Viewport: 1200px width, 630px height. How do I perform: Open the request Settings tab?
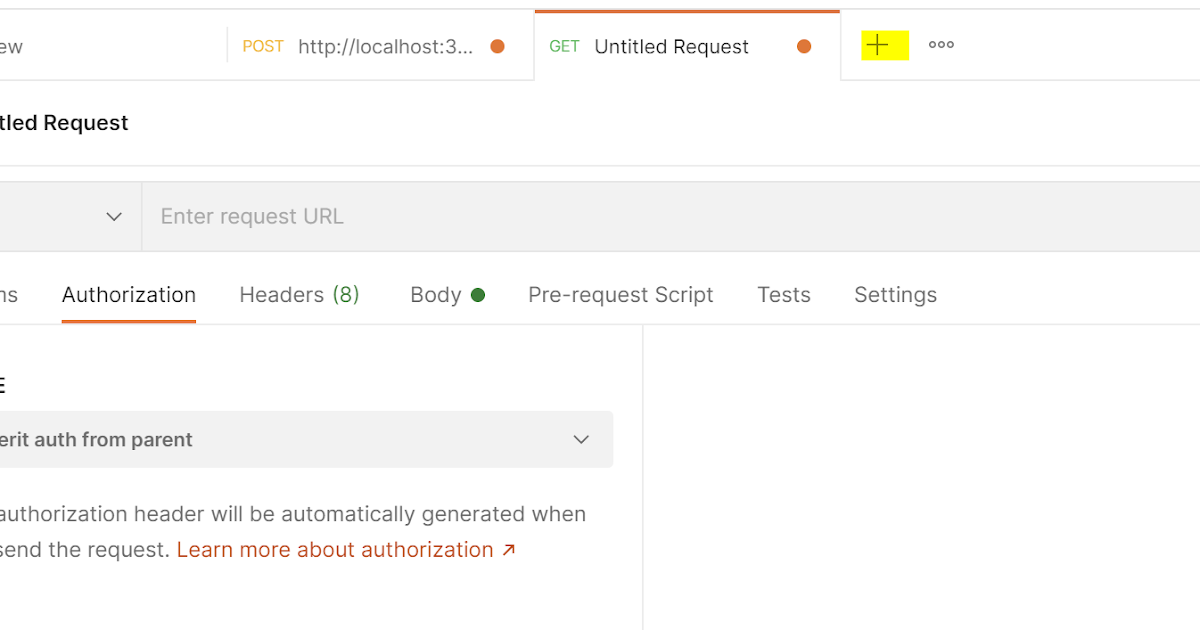click(x=895, y=294)
